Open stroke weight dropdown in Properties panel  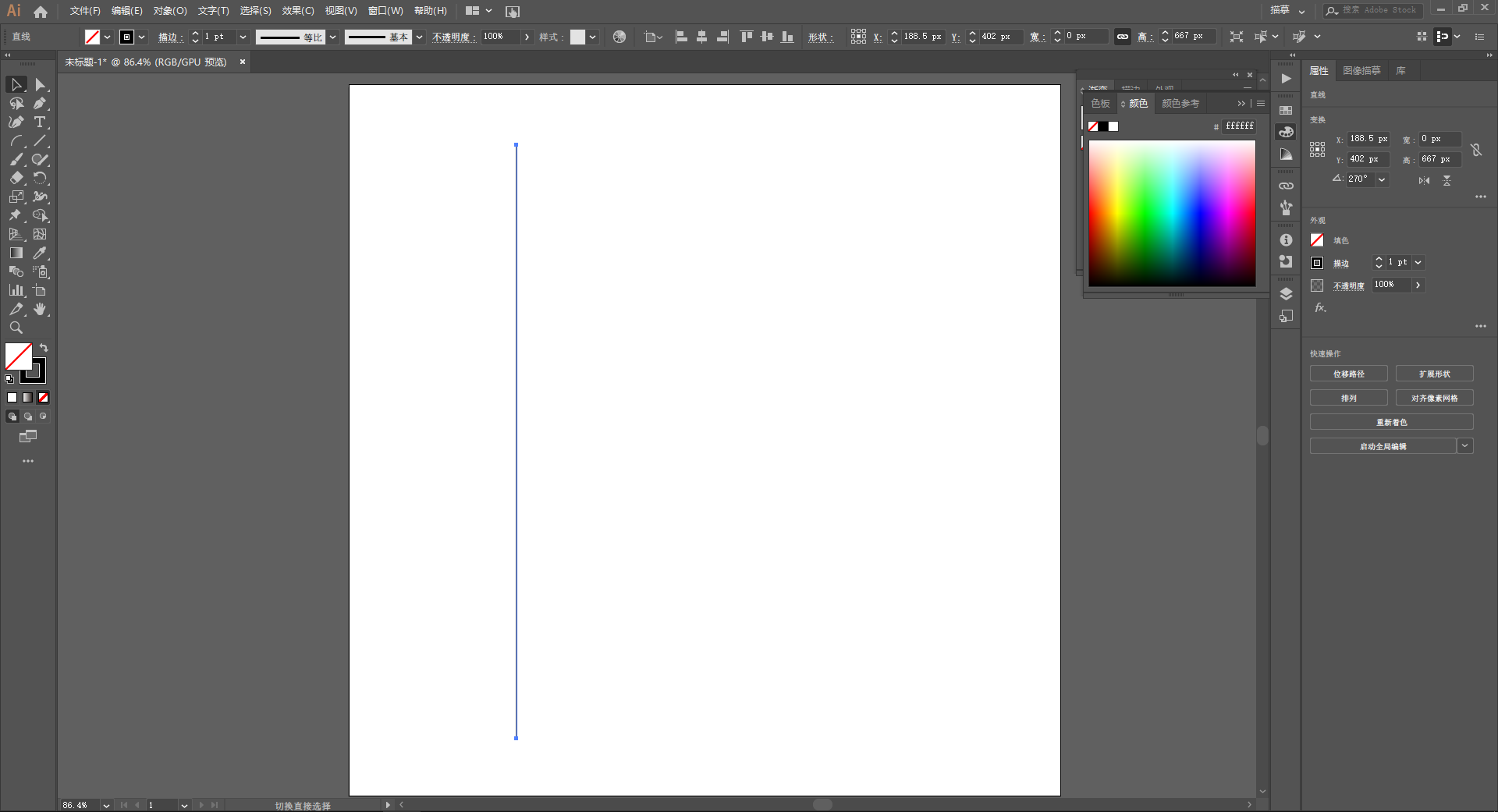(1418, 263)
